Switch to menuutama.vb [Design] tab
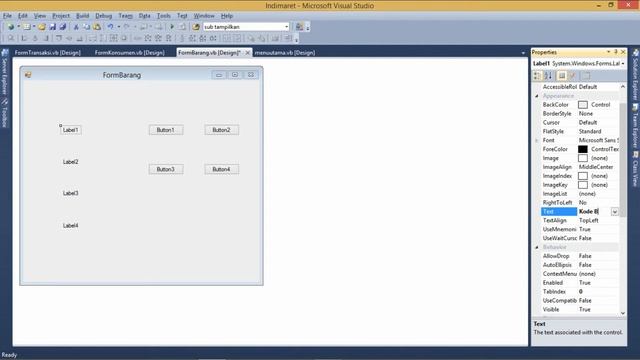The image size is (640, 360). click(285, 53)
